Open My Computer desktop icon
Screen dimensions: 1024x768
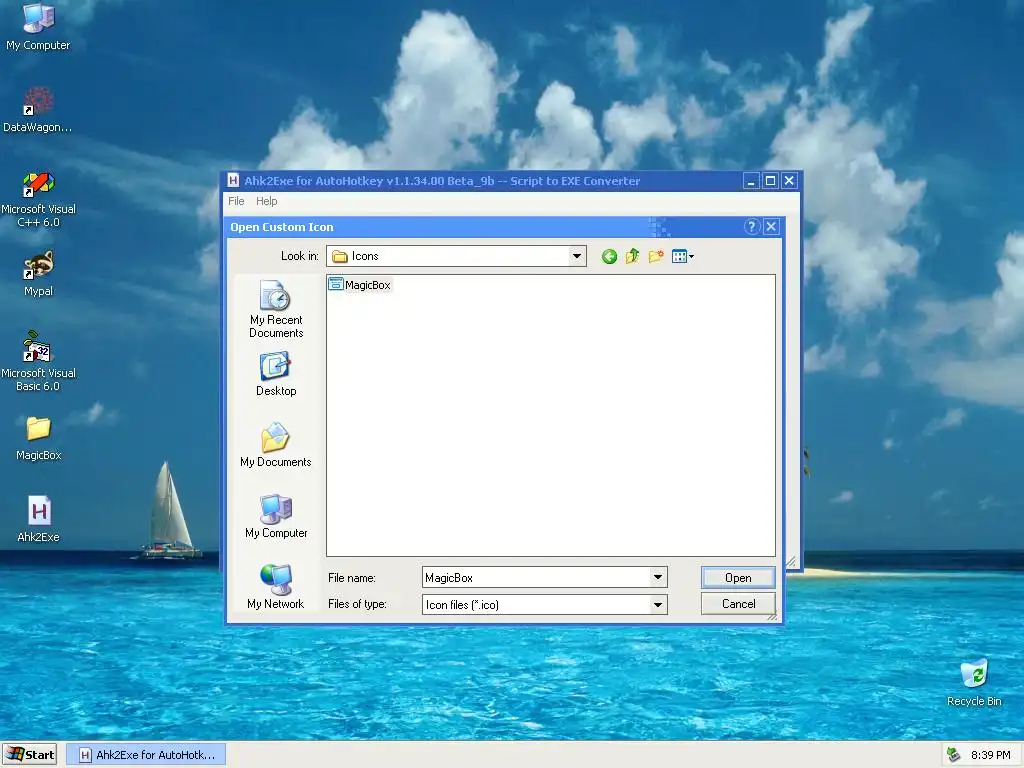tap(38, 26)
